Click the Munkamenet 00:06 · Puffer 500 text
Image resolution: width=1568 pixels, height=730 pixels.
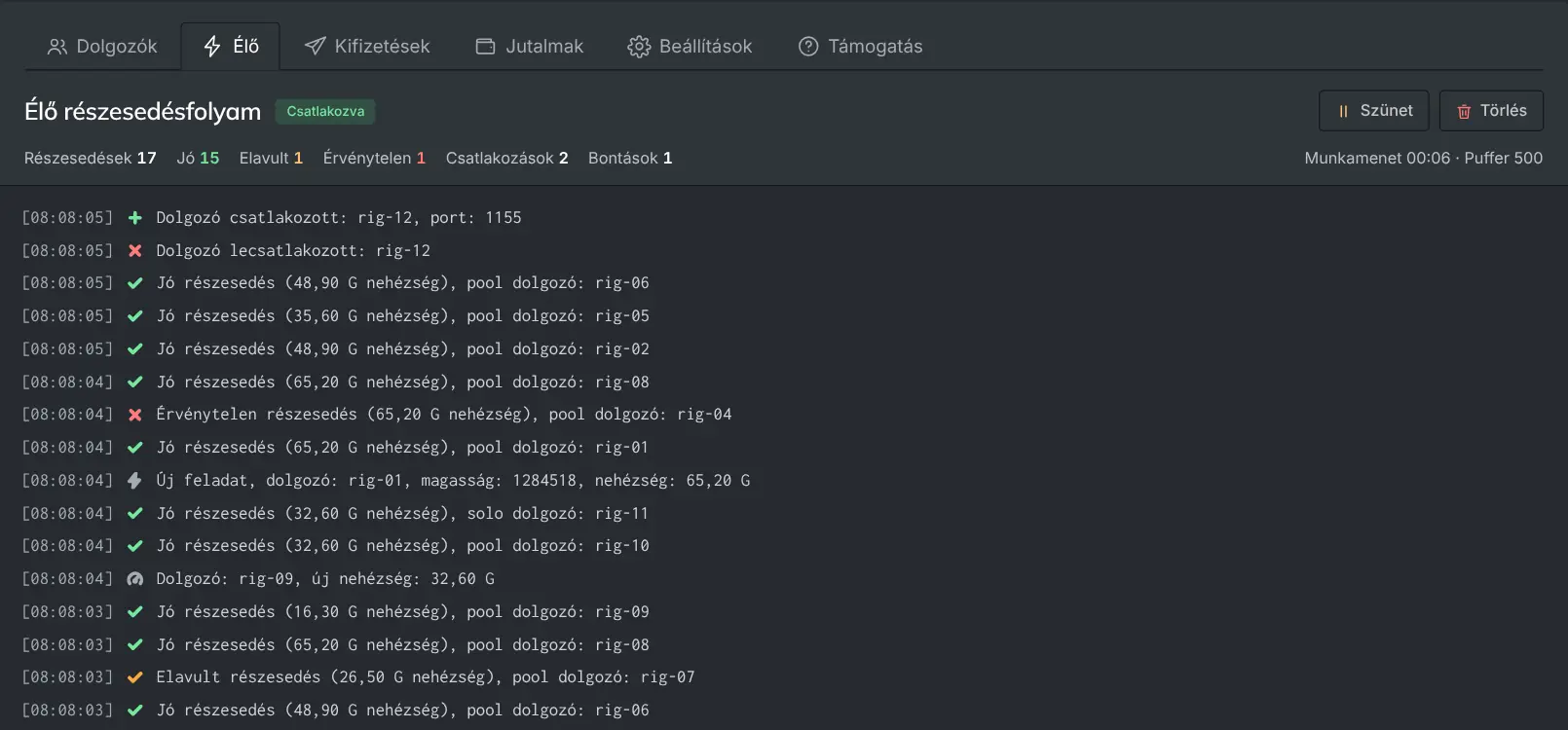[x=1424, y=158]
